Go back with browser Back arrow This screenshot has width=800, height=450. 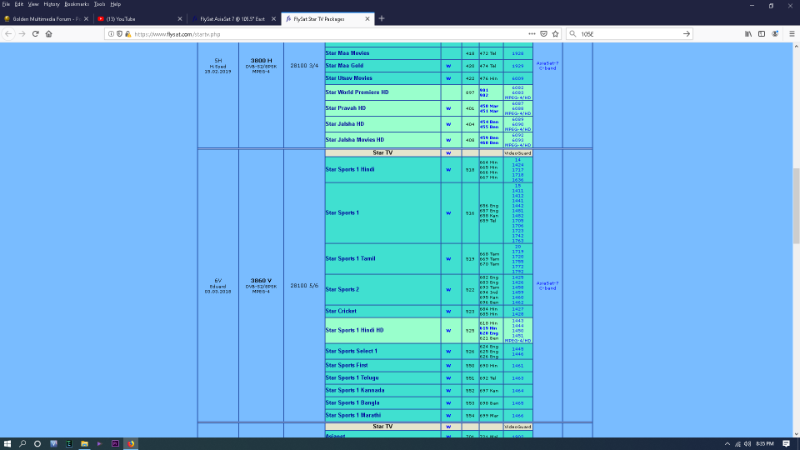9,34
